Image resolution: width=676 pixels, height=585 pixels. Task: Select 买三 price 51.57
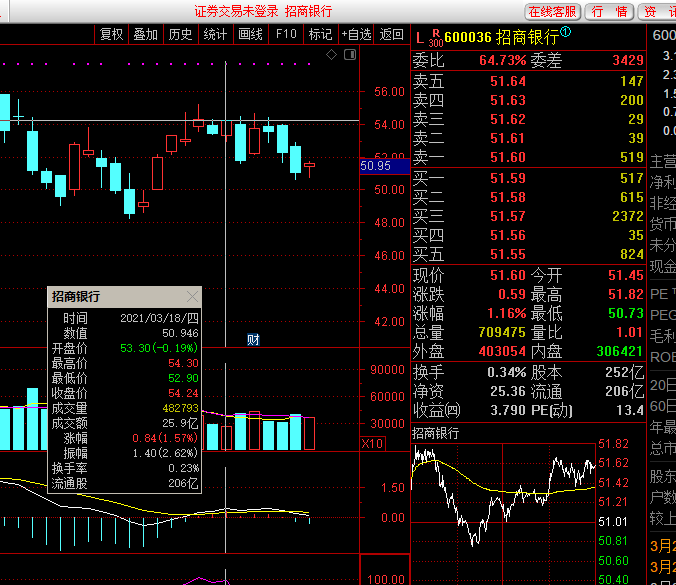coord(508,216)
